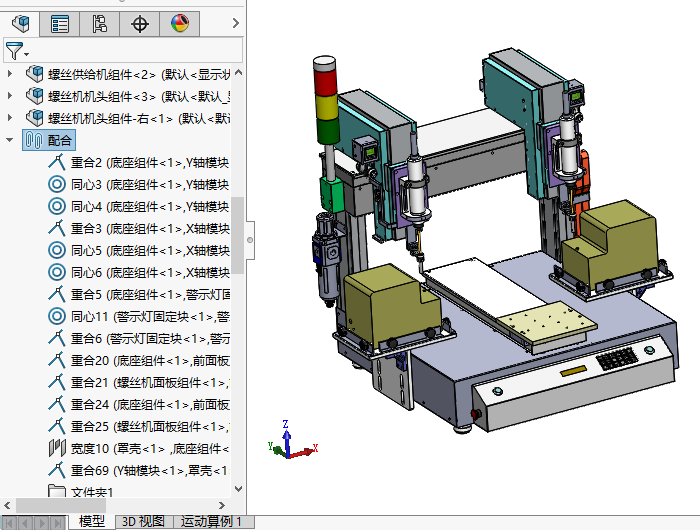This screenshot has width=700, height=530.
Task: Select the 同心6 concentric mate icon
Action: tap(57, 272)
